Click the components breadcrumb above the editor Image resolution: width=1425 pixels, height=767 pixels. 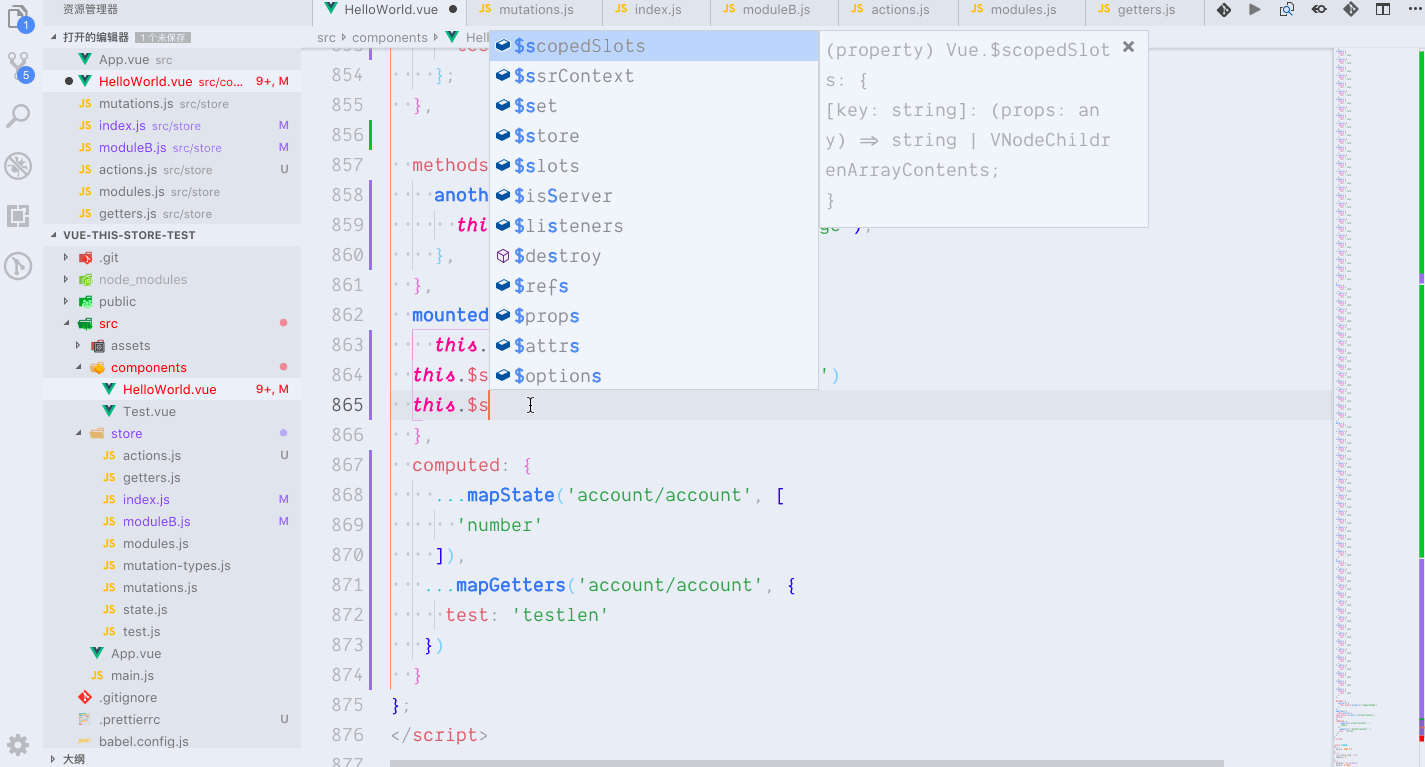click(x=390, y=37)
